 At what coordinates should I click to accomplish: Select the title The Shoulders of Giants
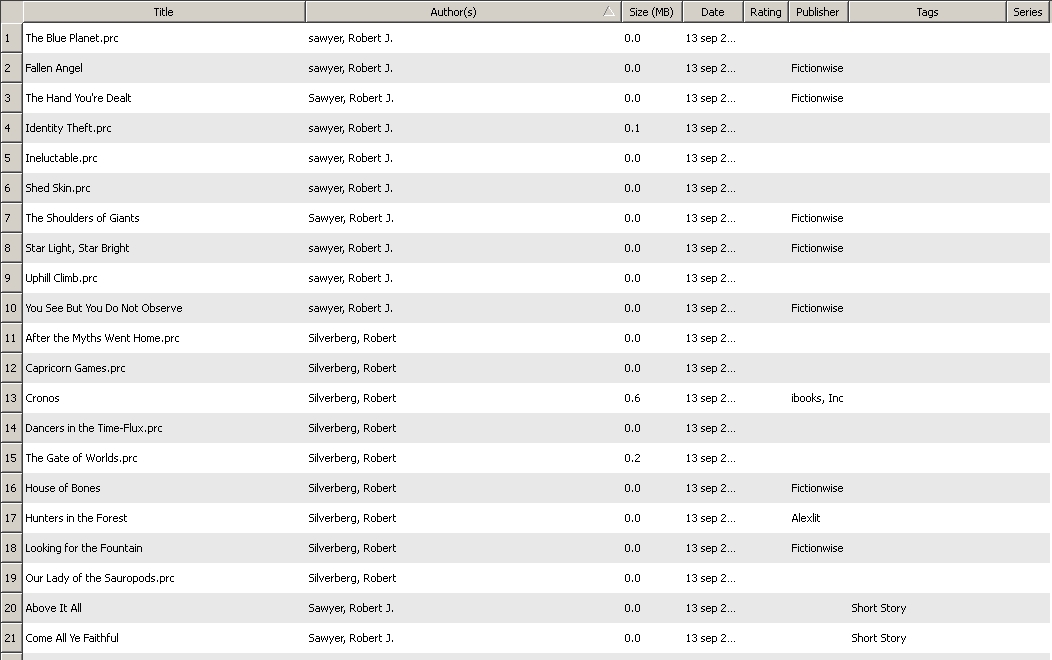(83, 218)
